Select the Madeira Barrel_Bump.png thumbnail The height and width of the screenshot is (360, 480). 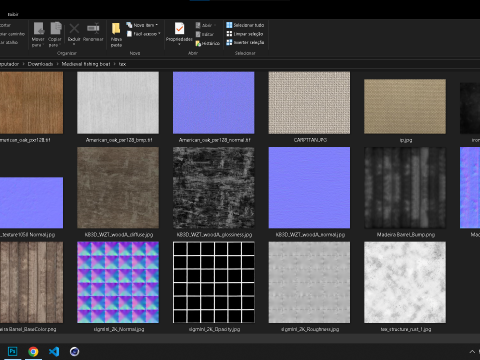click(405, 188)
